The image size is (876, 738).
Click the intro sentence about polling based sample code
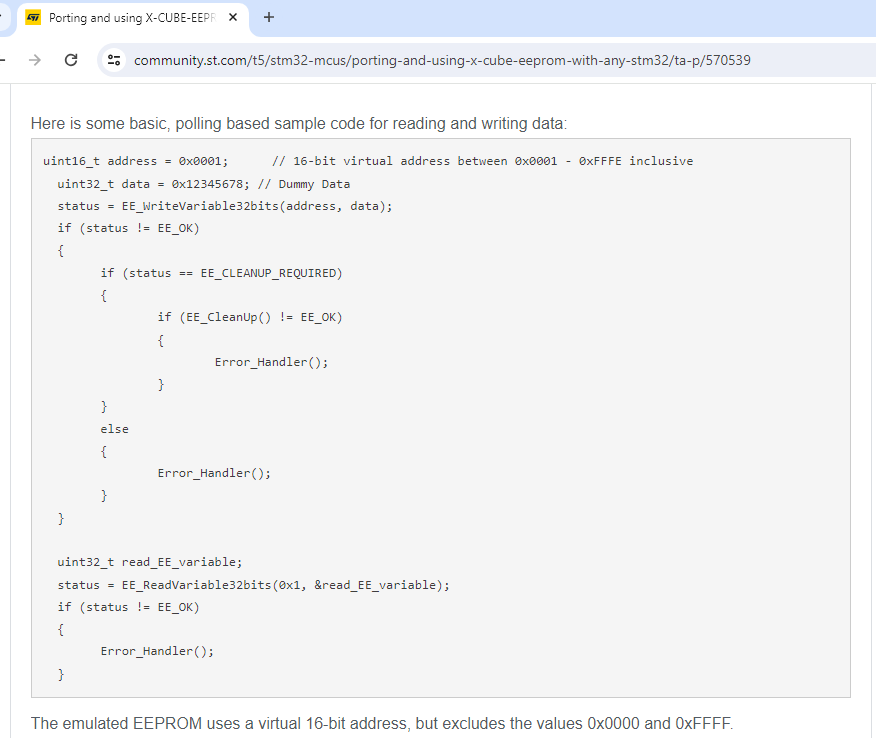click(299, 123)
